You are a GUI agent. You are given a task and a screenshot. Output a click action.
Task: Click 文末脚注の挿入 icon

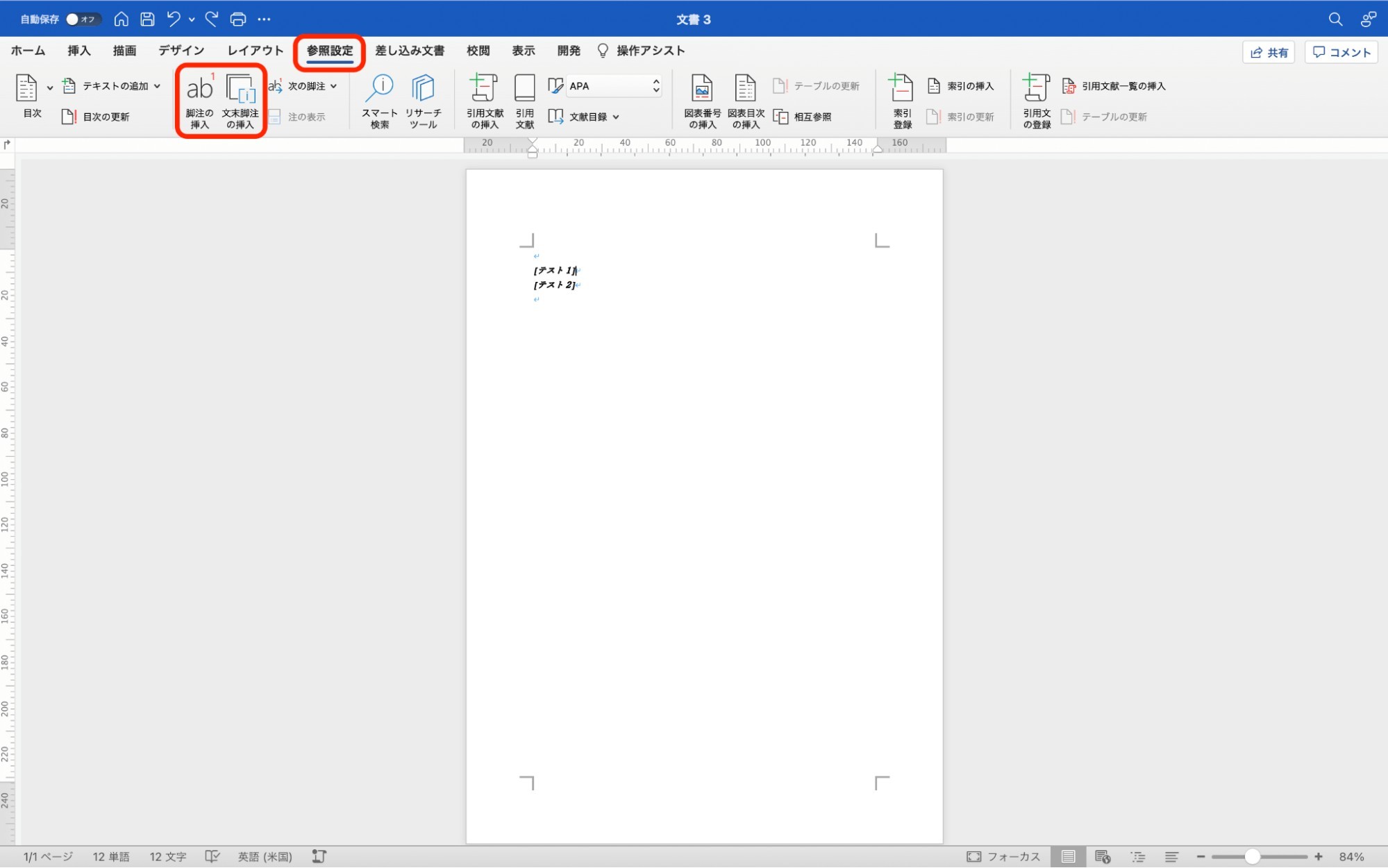tap(240, 101)
